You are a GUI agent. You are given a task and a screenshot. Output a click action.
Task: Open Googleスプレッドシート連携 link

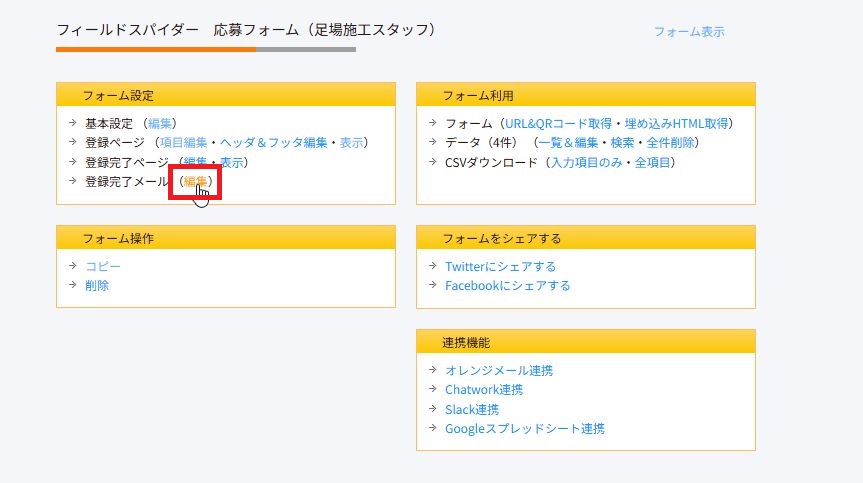[x=524, y=428]
